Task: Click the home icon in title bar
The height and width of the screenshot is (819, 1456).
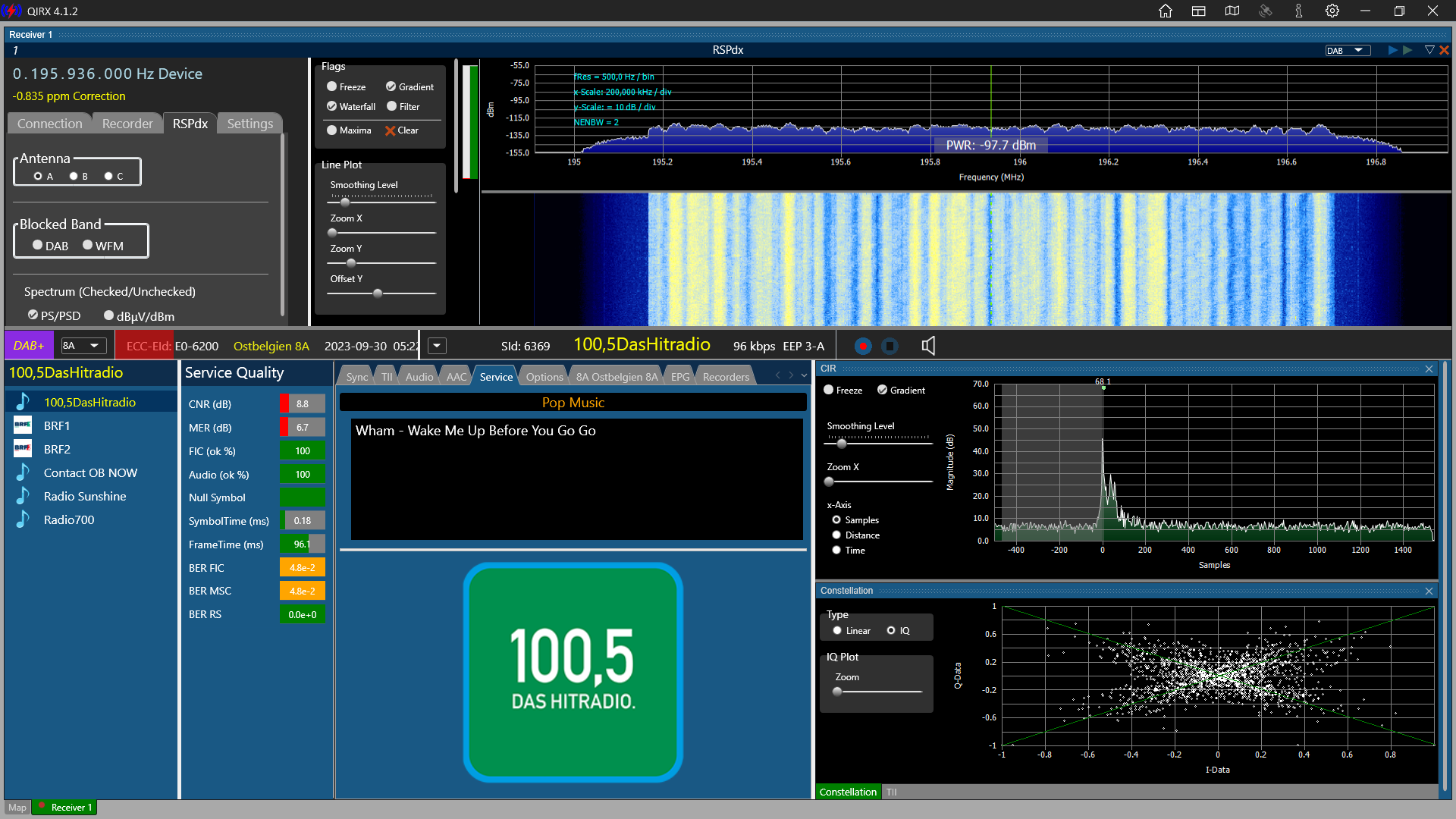Action: click(1166, 11)
